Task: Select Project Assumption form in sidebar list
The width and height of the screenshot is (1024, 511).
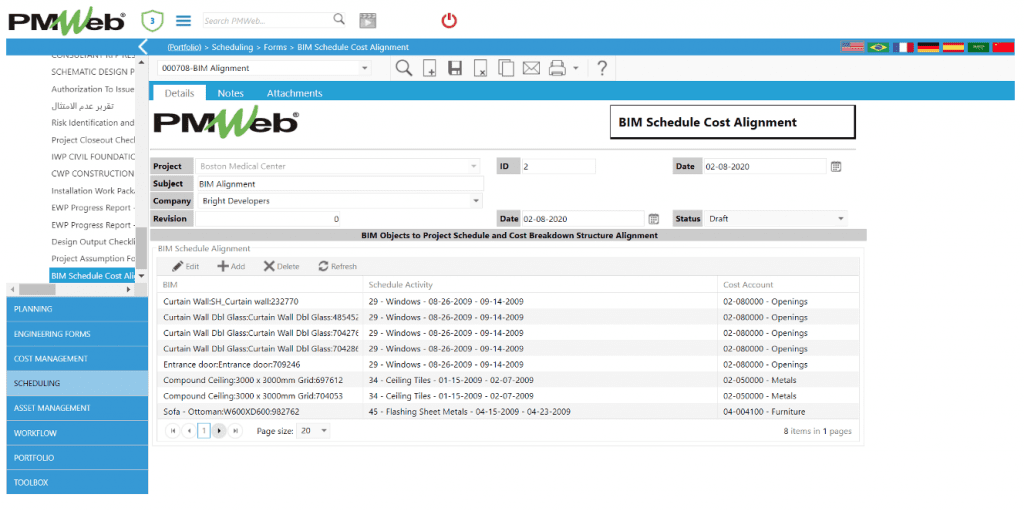Action: [92, 259]
